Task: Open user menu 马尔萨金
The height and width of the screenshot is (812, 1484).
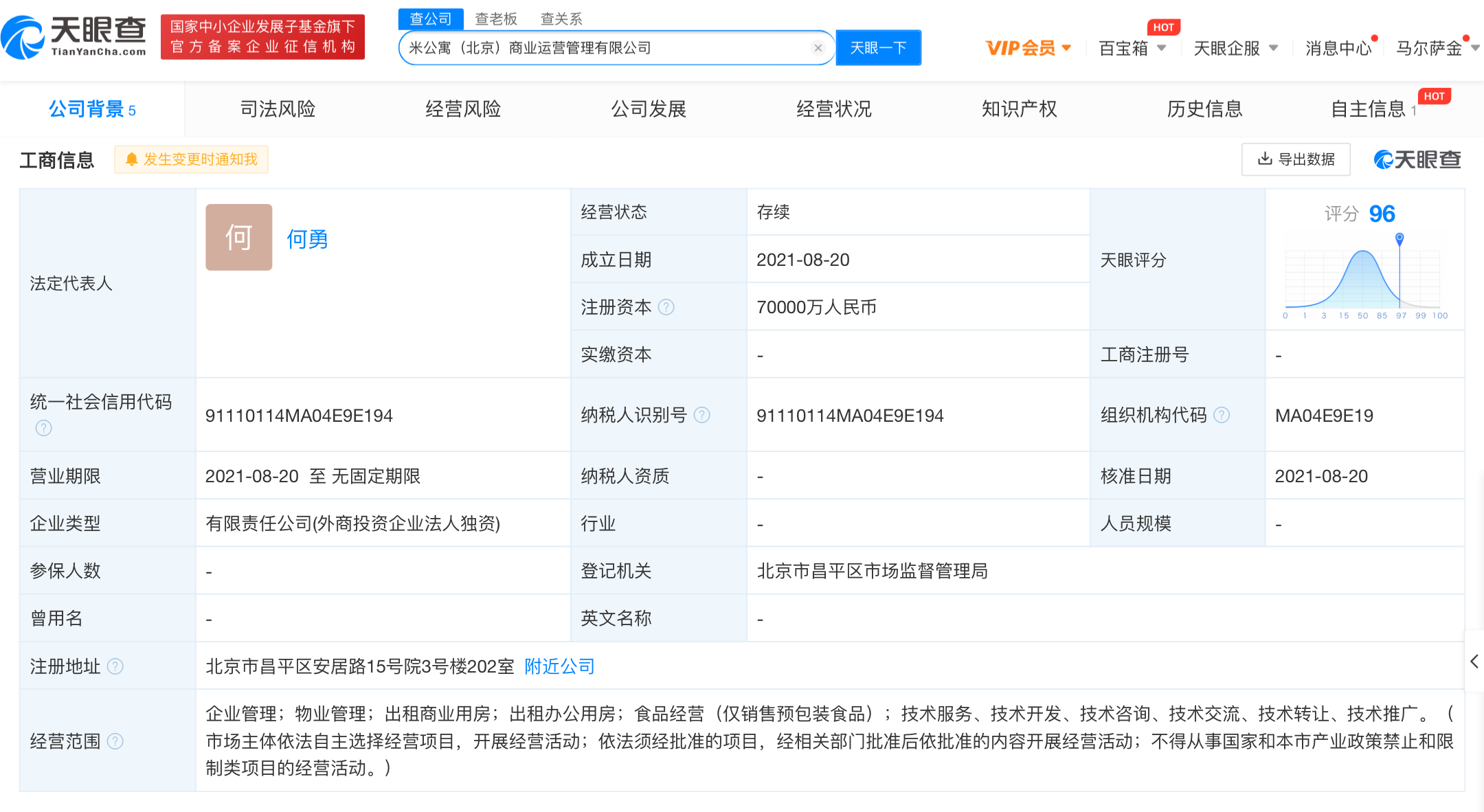Action: pos(1436,48)
